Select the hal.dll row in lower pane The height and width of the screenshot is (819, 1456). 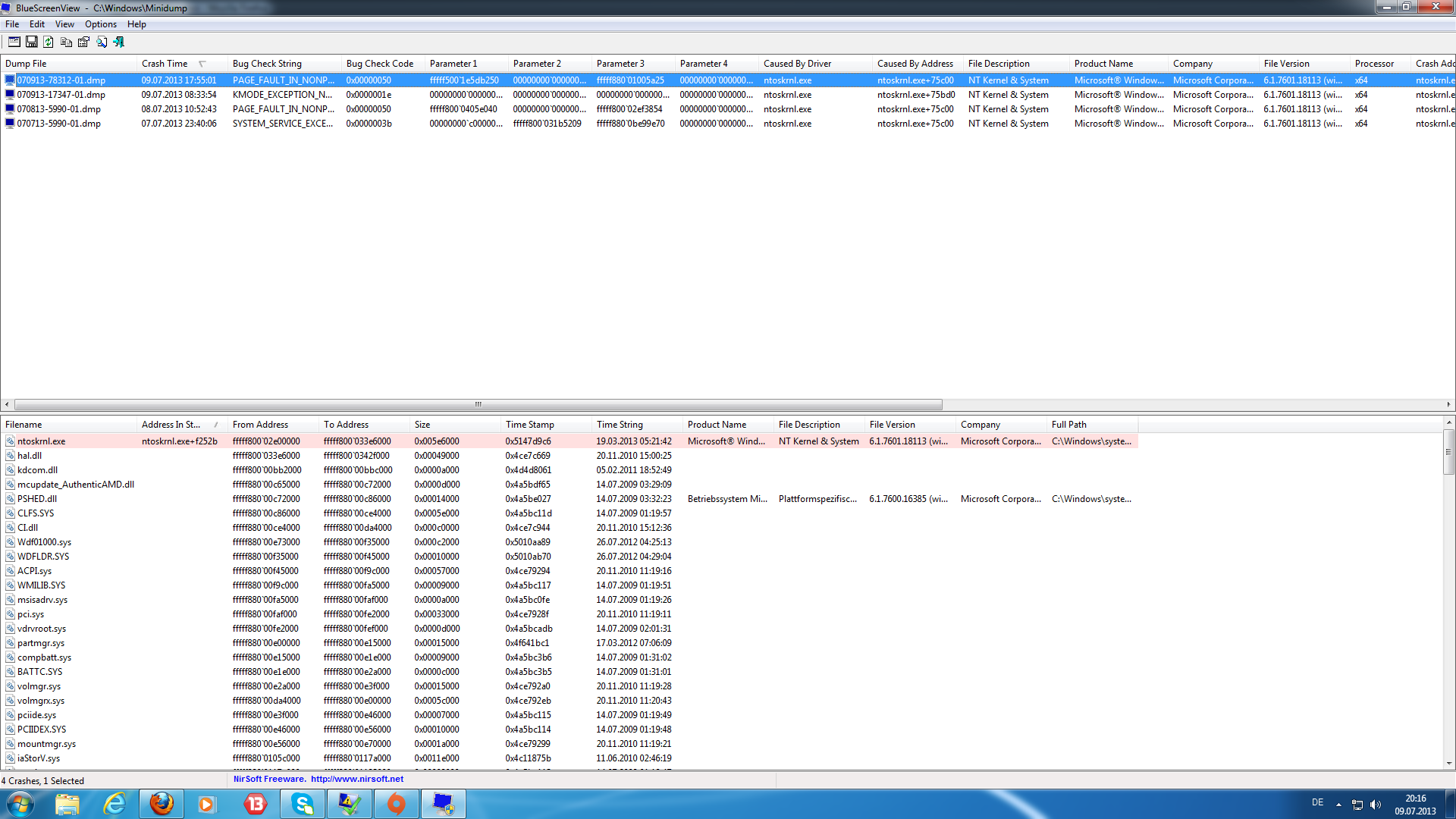30,456
